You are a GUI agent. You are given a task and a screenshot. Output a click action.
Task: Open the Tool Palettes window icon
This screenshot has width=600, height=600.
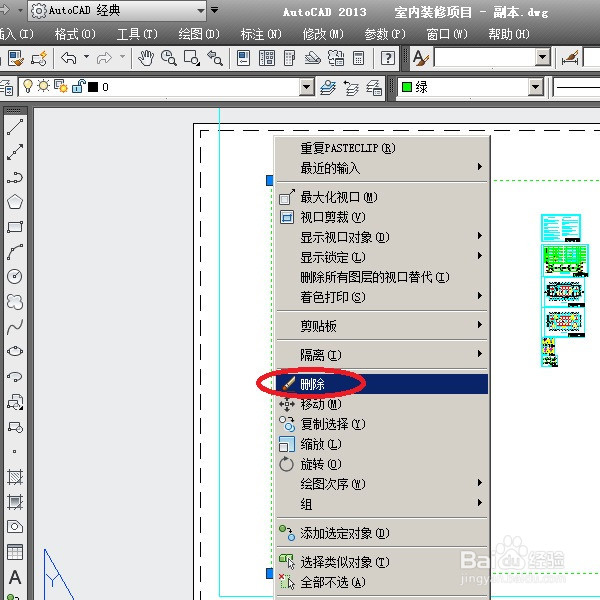290,58
